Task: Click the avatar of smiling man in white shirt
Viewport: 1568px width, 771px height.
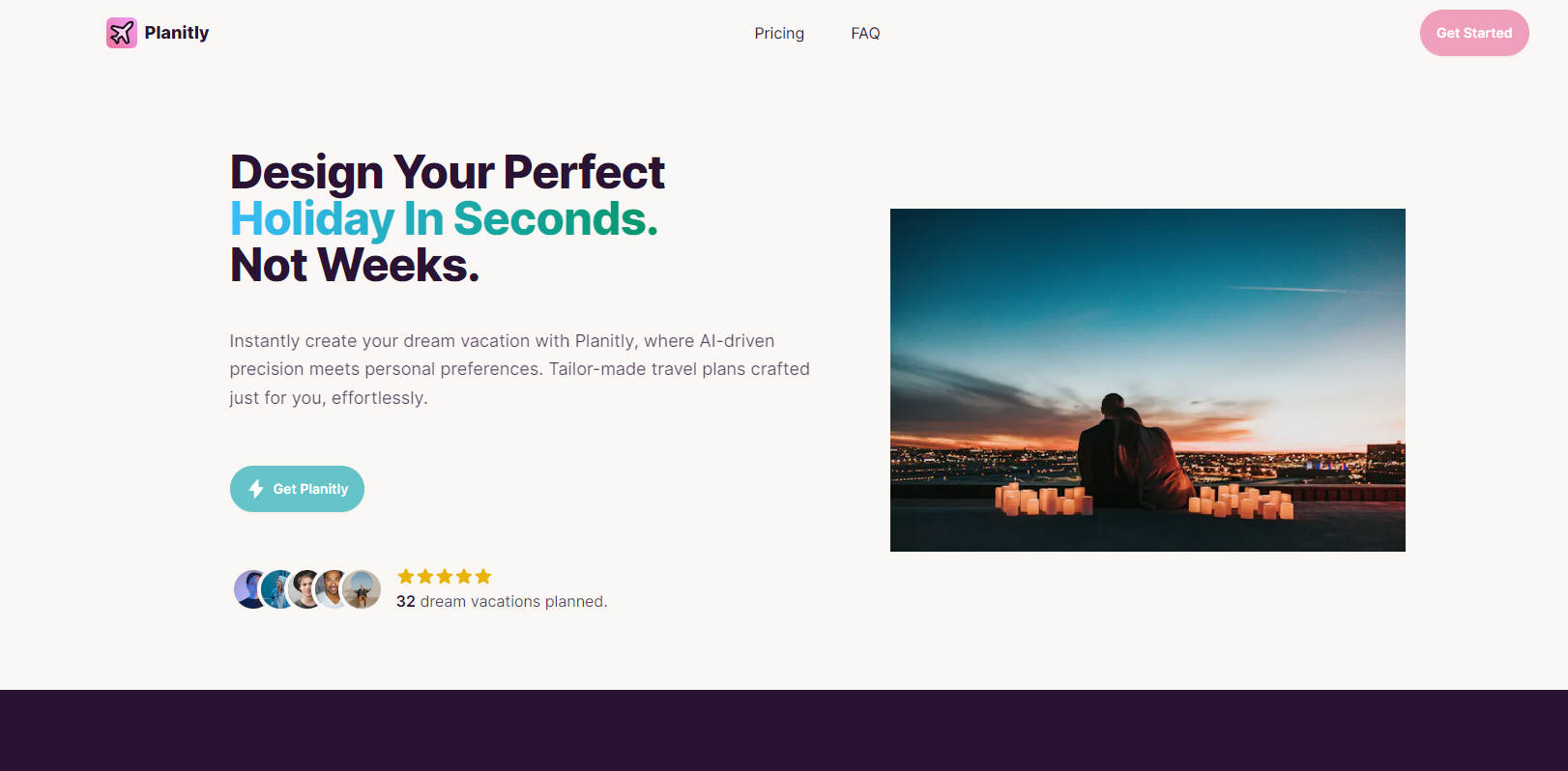Action: (332, 589)
